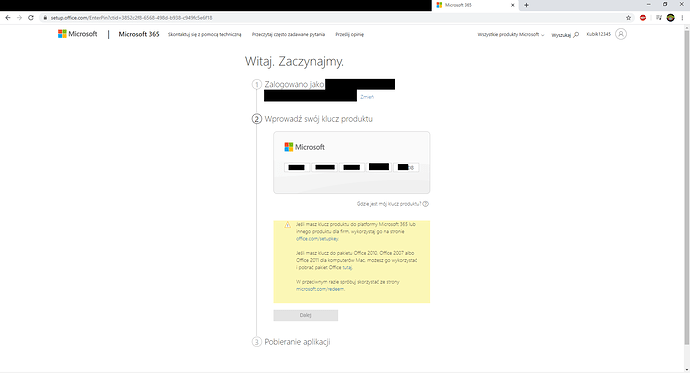Click the Zmień link

pos(367,97)
